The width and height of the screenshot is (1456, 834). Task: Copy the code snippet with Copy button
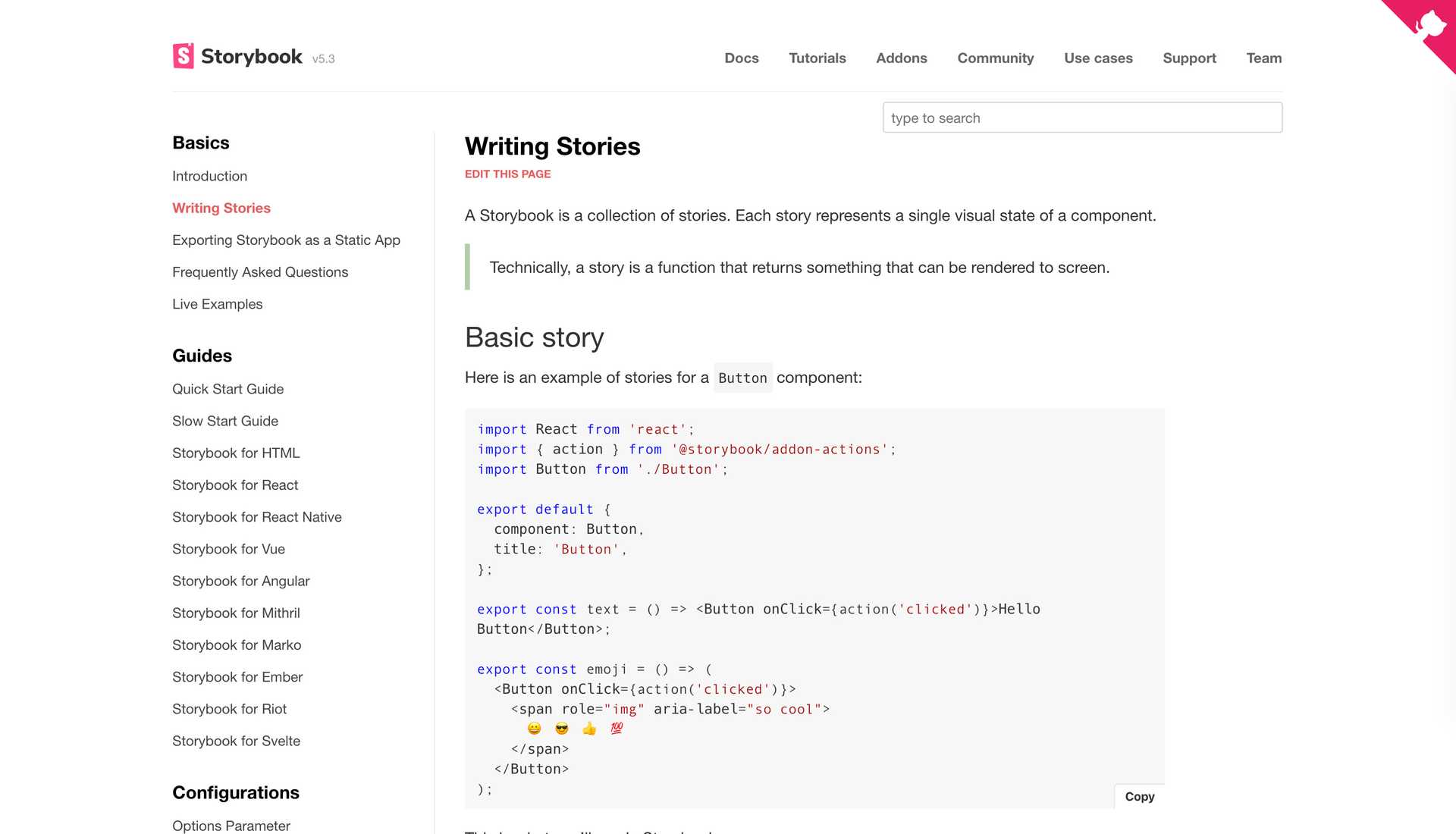click(x=1139, y=796)
